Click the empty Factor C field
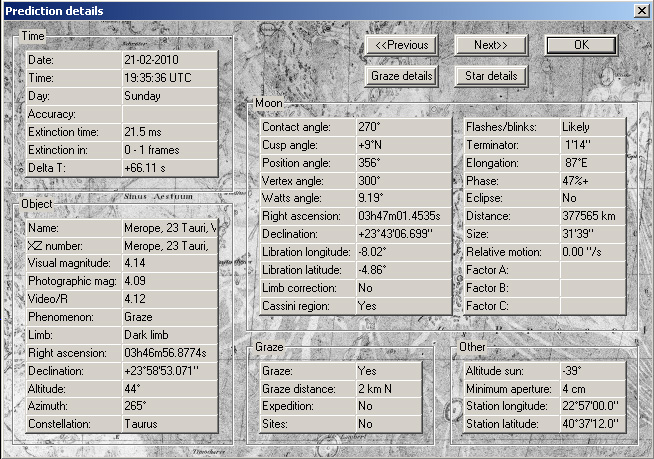 coord(593,305)
